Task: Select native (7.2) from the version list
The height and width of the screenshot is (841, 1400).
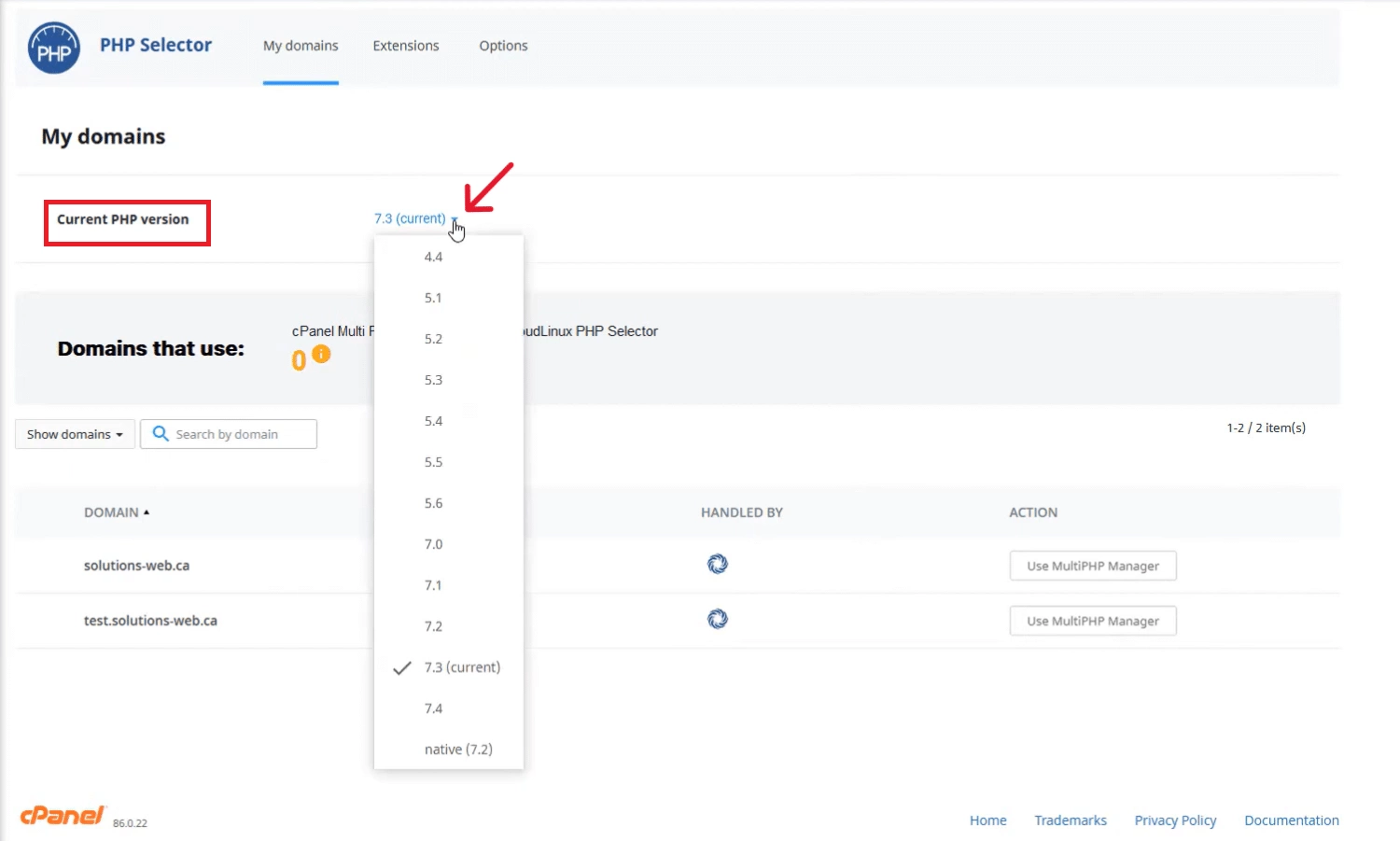Action: [458, 749]
